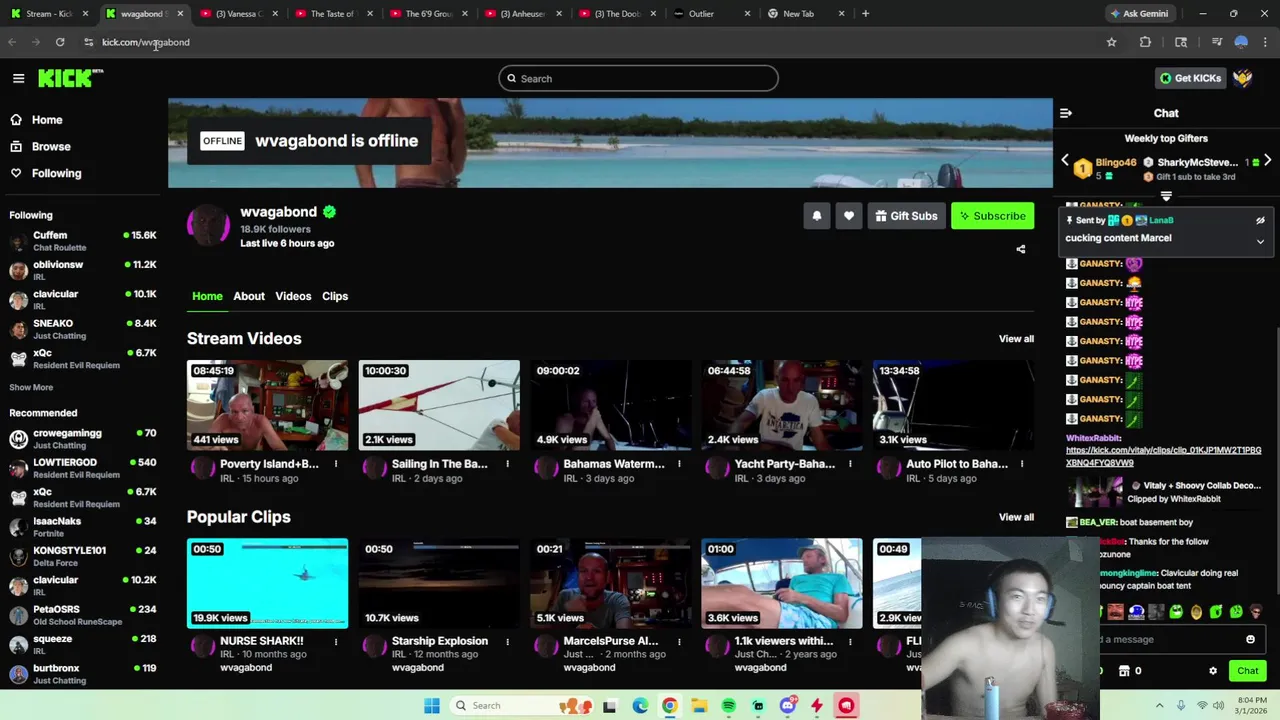Viewport: 1280px width, 720px height.
Task: Show previous weekly top gifters
Action: 1065,161
